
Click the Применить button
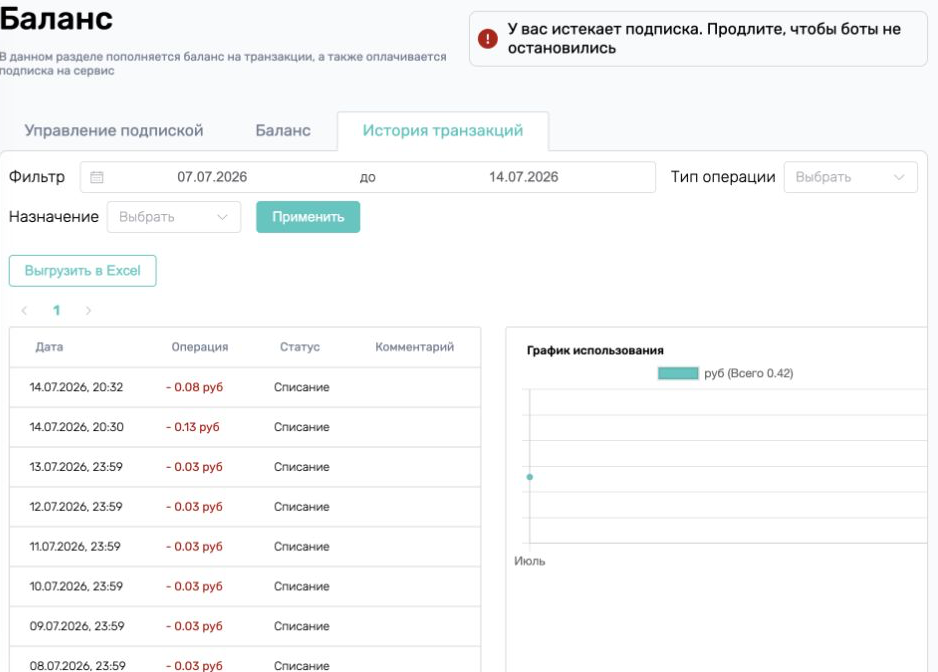pyautogui.click(x=308, y=217)
